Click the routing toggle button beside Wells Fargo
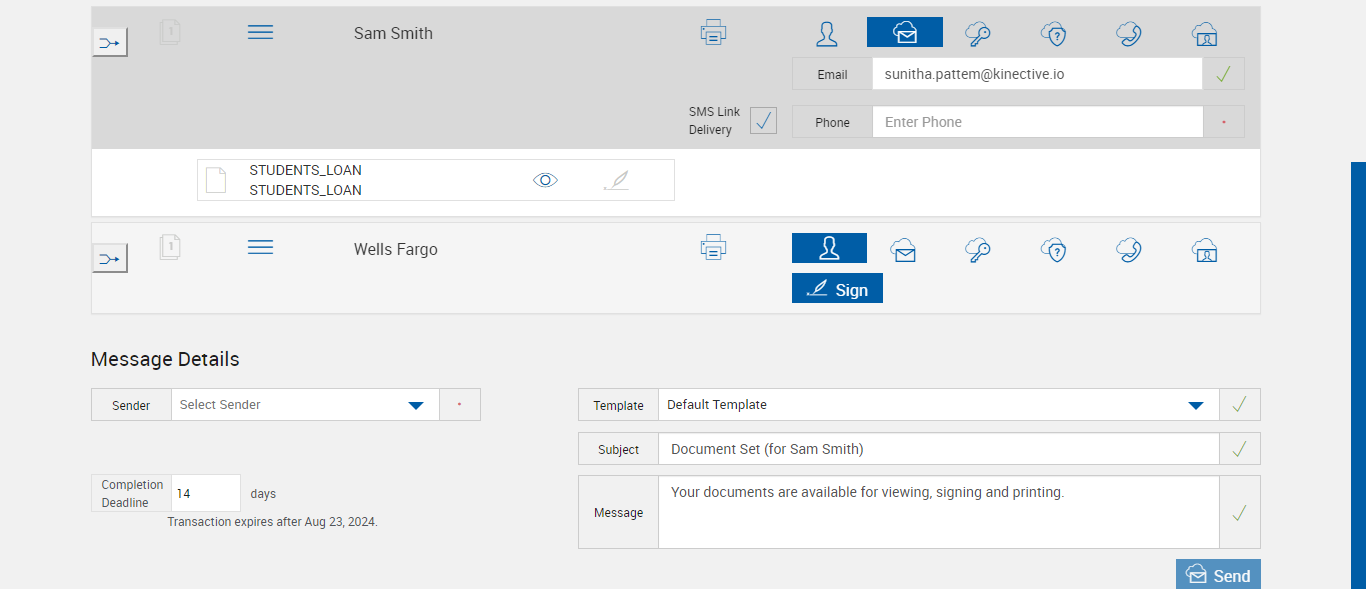The image size is (1366, 589). click(110, 259)
